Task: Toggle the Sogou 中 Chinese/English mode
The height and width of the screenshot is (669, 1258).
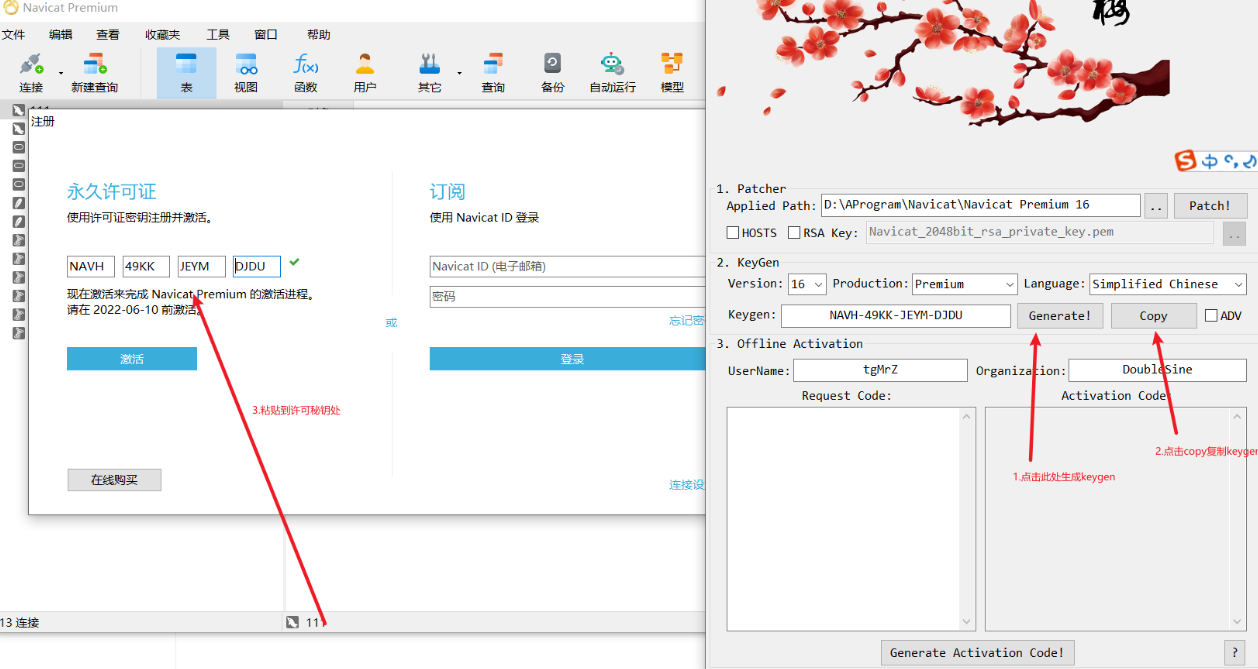Action: [1209, 160]
